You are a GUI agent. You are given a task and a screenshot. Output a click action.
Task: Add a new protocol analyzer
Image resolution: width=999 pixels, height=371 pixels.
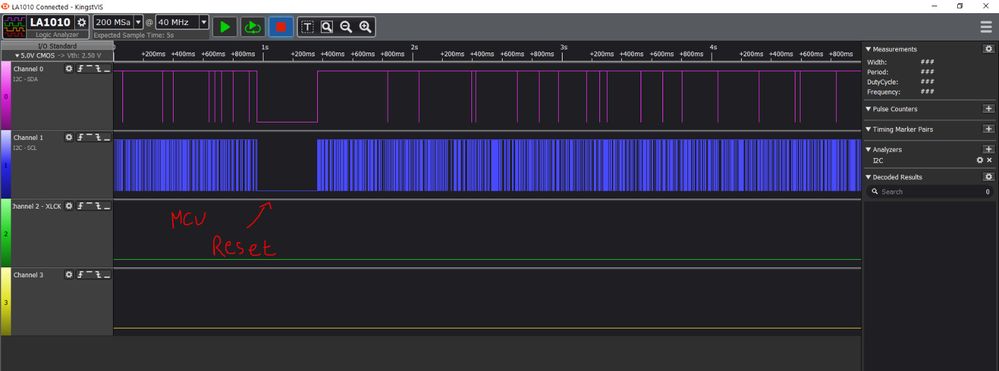988,149
